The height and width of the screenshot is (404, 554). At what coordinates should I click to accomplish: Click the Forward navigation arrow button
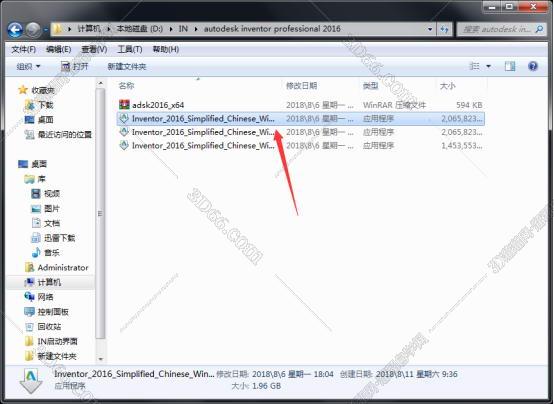pyautogui.click(x=34, y=30)
